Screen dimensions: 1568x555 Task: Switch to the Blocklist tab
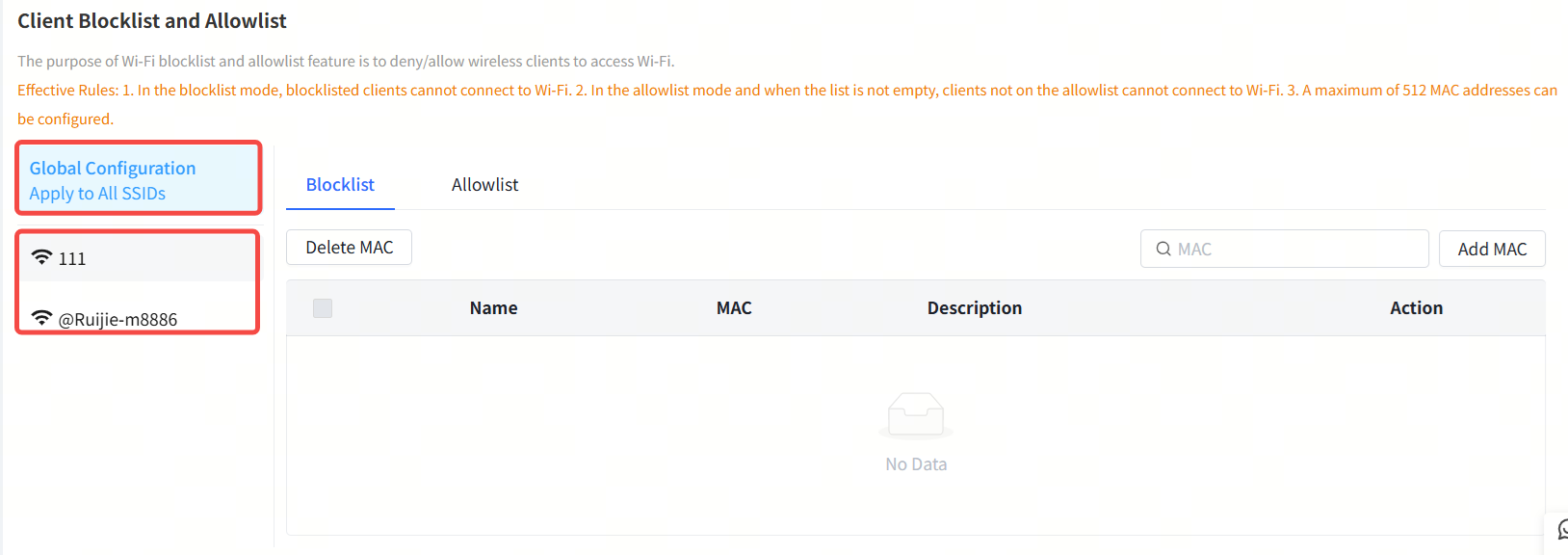click(340, 185)
